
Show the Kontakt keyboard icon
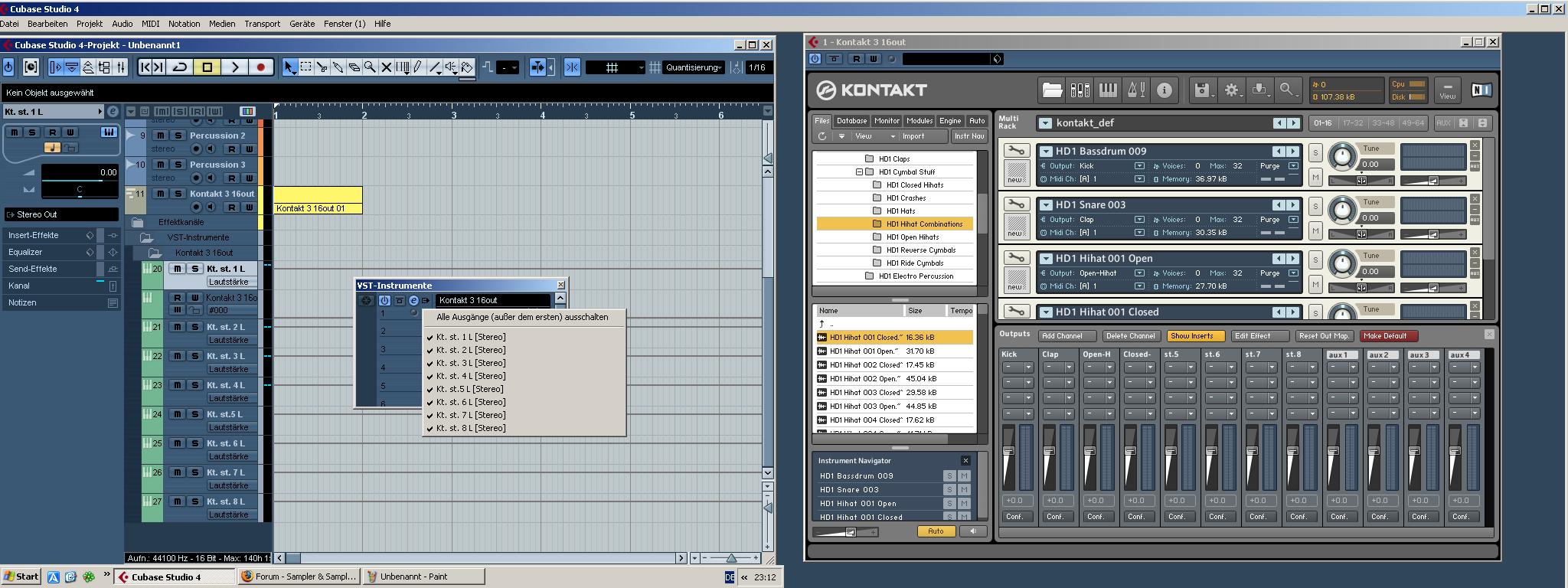coord(1108,90)
